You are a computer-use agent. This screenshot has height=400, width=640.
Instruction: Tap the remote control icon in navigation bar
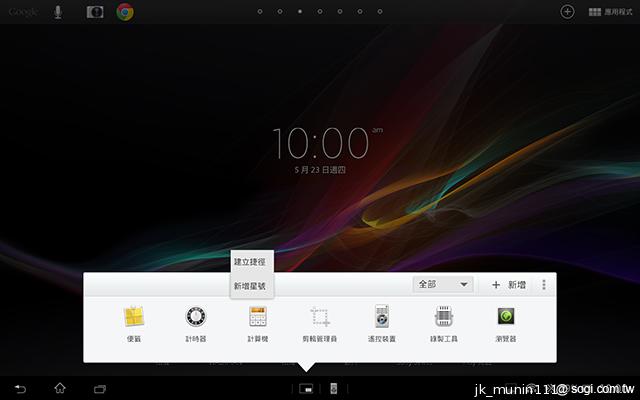point(333,389)
